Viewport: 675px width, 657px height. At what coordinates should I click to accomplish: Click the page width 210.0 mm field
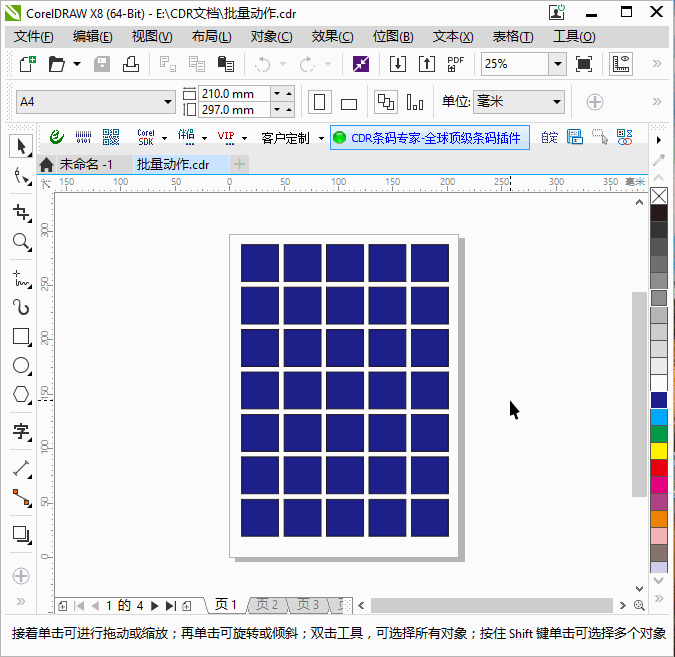click(234, 94)
